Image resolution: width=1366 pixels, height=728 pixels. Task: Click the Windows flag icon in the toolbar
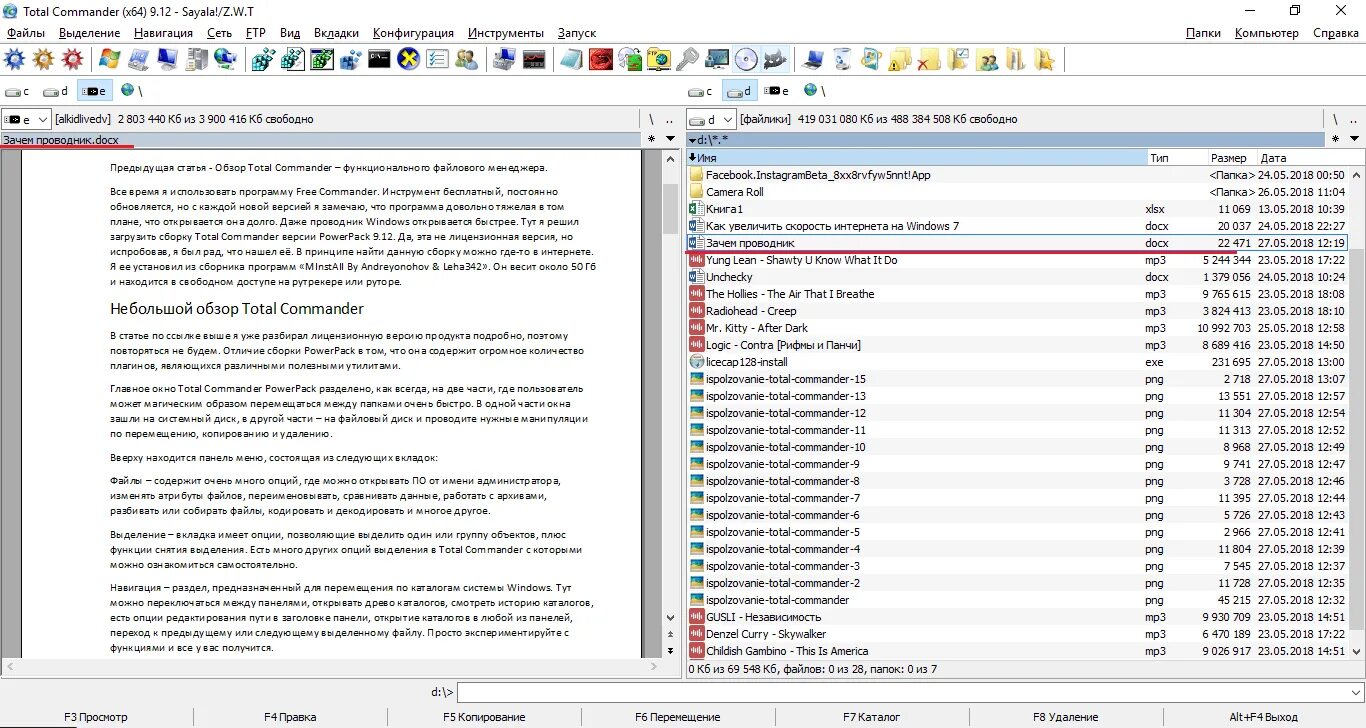click(109, 59)
